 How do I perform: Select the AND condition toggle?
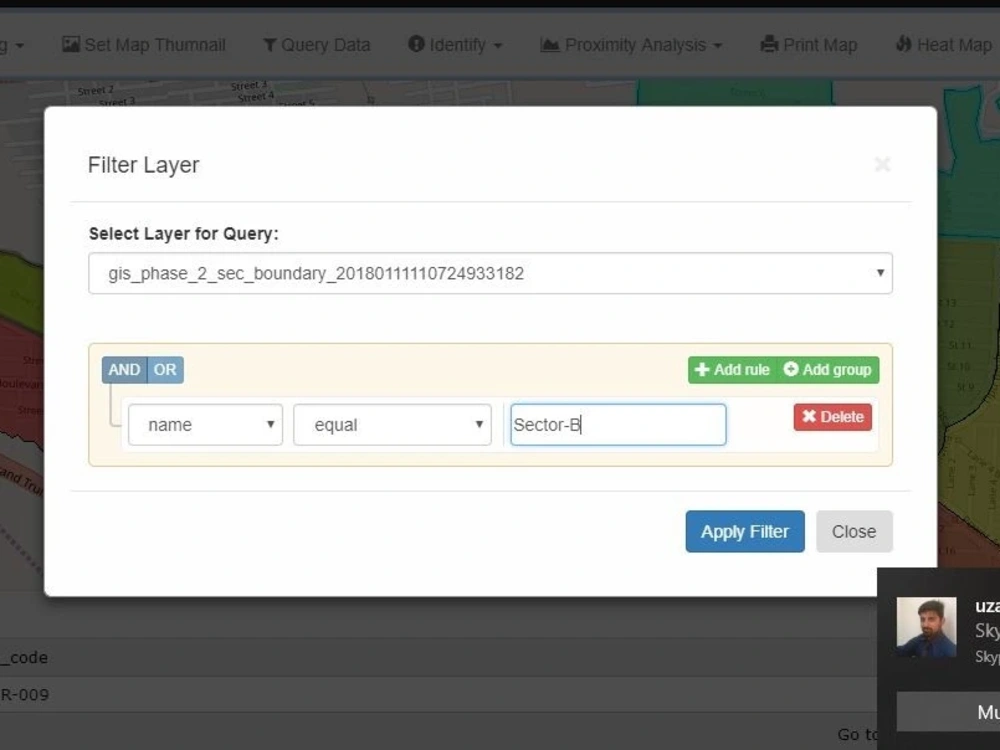tap(124, 370)
